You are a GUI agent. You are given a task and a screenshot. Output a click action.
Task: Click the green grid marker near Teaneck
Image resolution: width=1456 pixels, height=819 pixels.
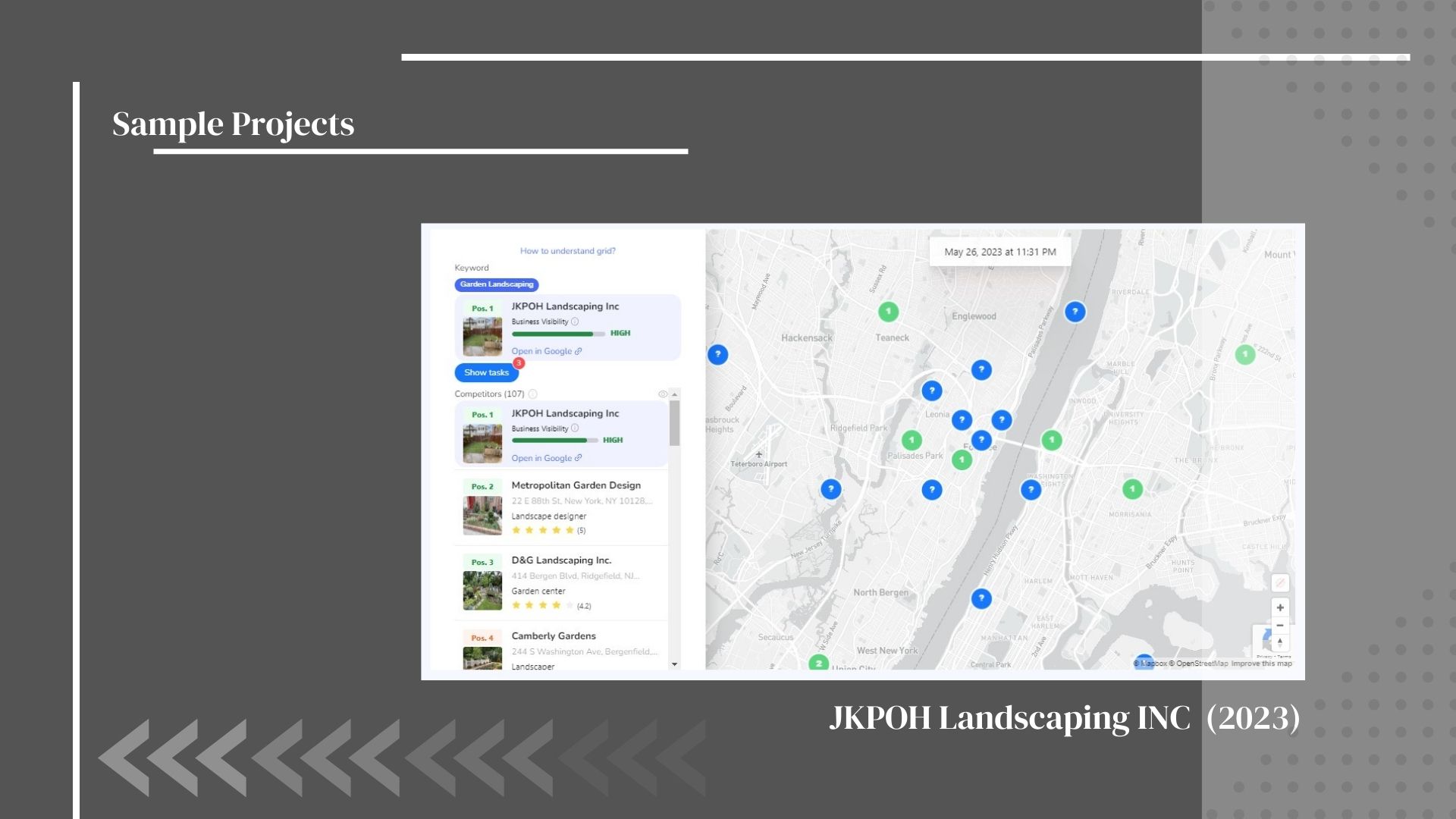point(888,312)
